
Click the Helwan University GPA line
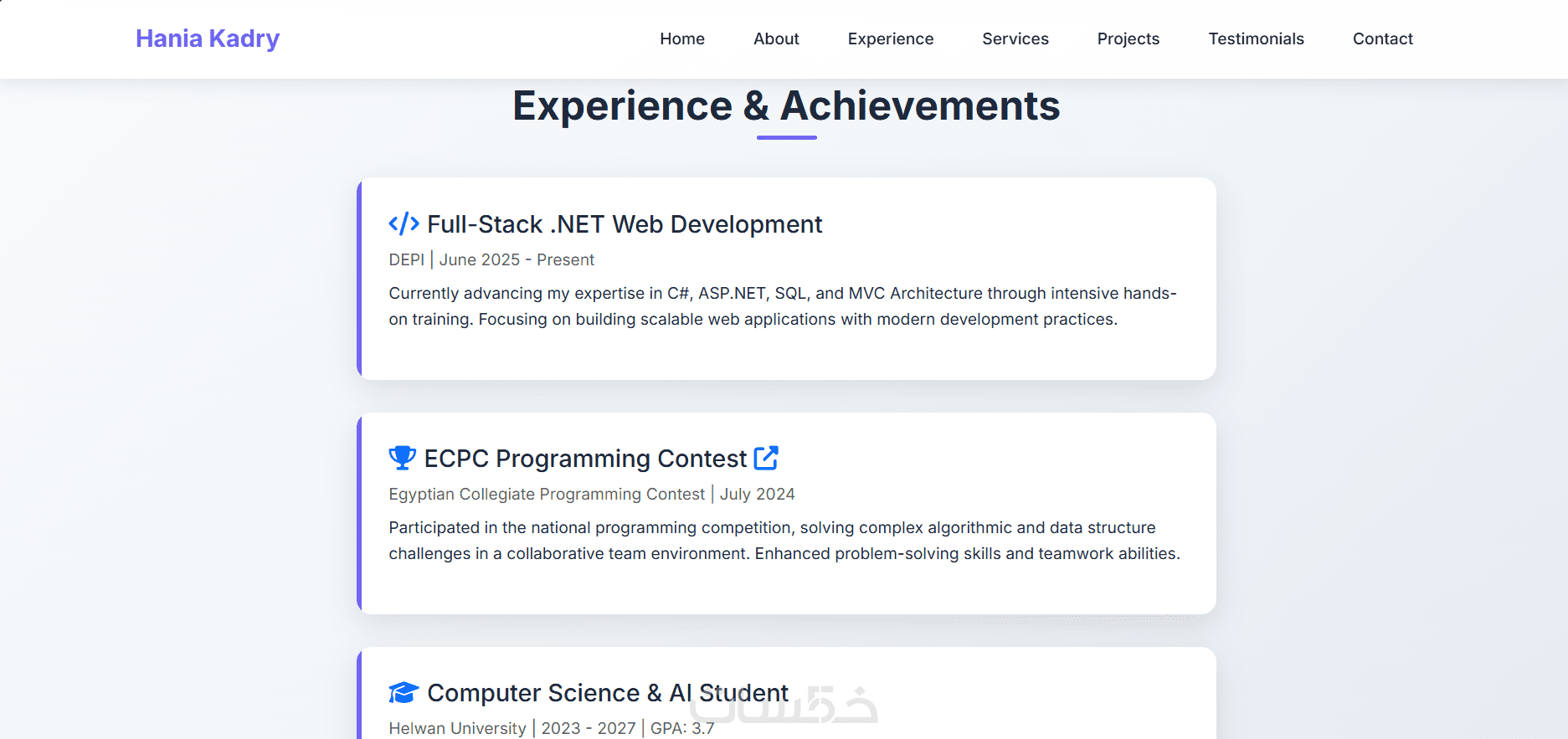[551, 728]
